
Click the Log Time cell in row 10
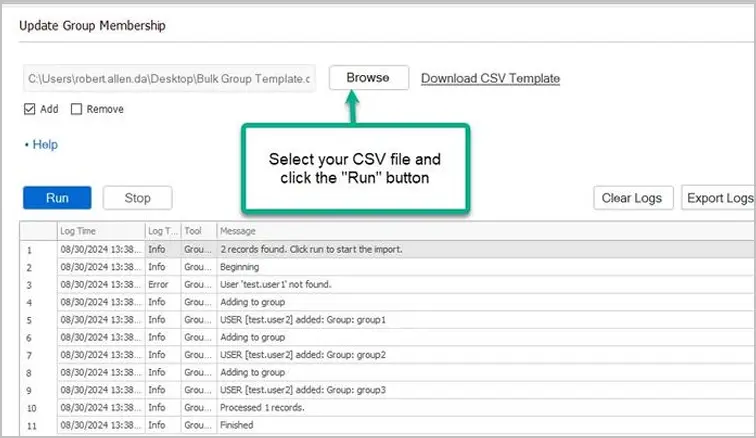[101, 408]
